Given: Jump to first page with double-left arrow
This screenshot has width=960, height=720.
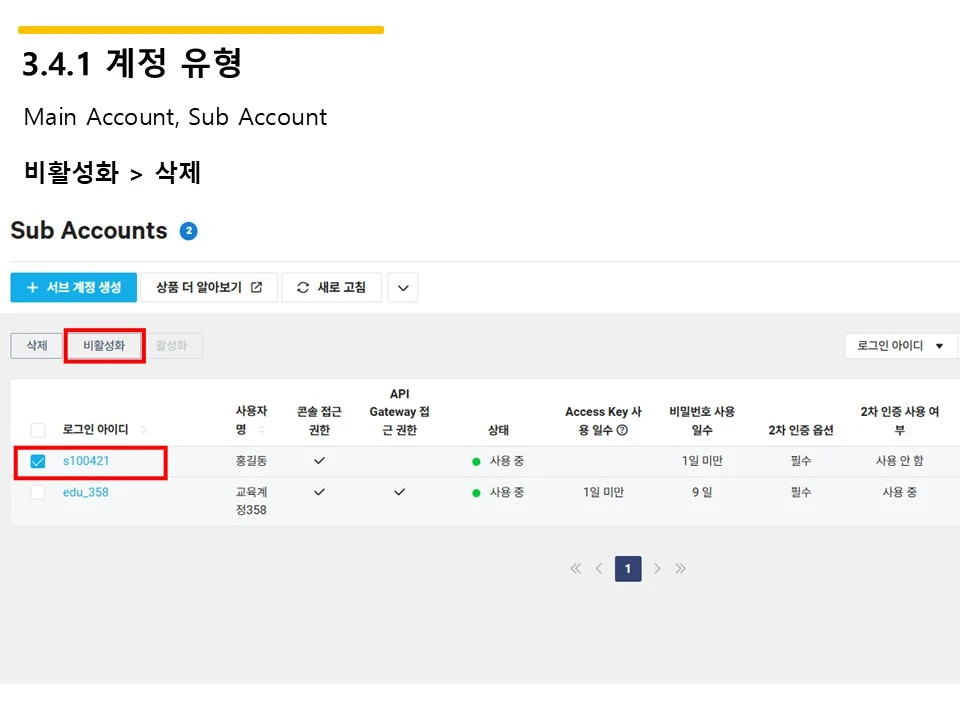Looking at the screenshot, I should click(x=575, y=568).
